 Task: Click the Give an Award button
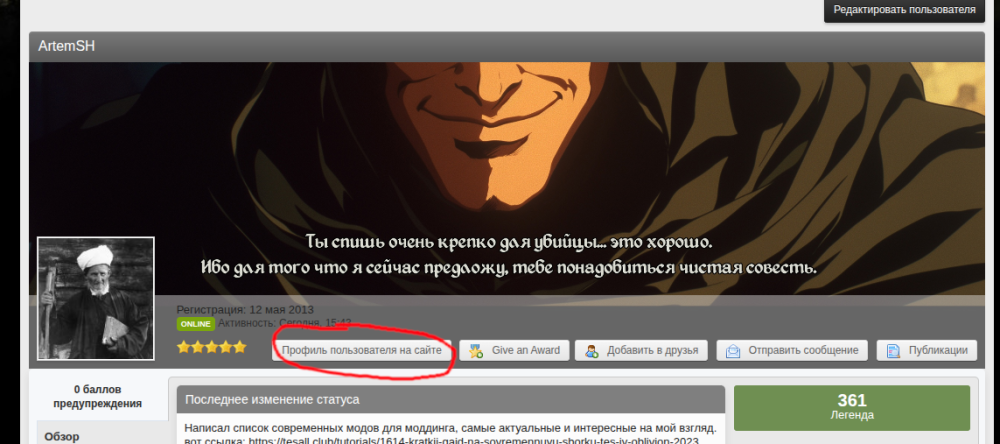click(x=514, y=350)
